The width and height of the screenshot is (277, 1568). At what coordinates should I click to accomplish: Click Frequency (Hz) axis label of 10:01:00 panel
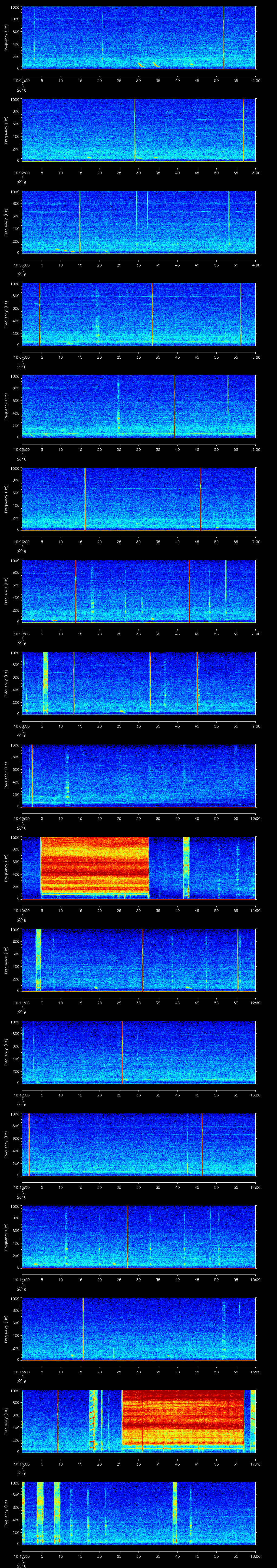pos(6,38)
